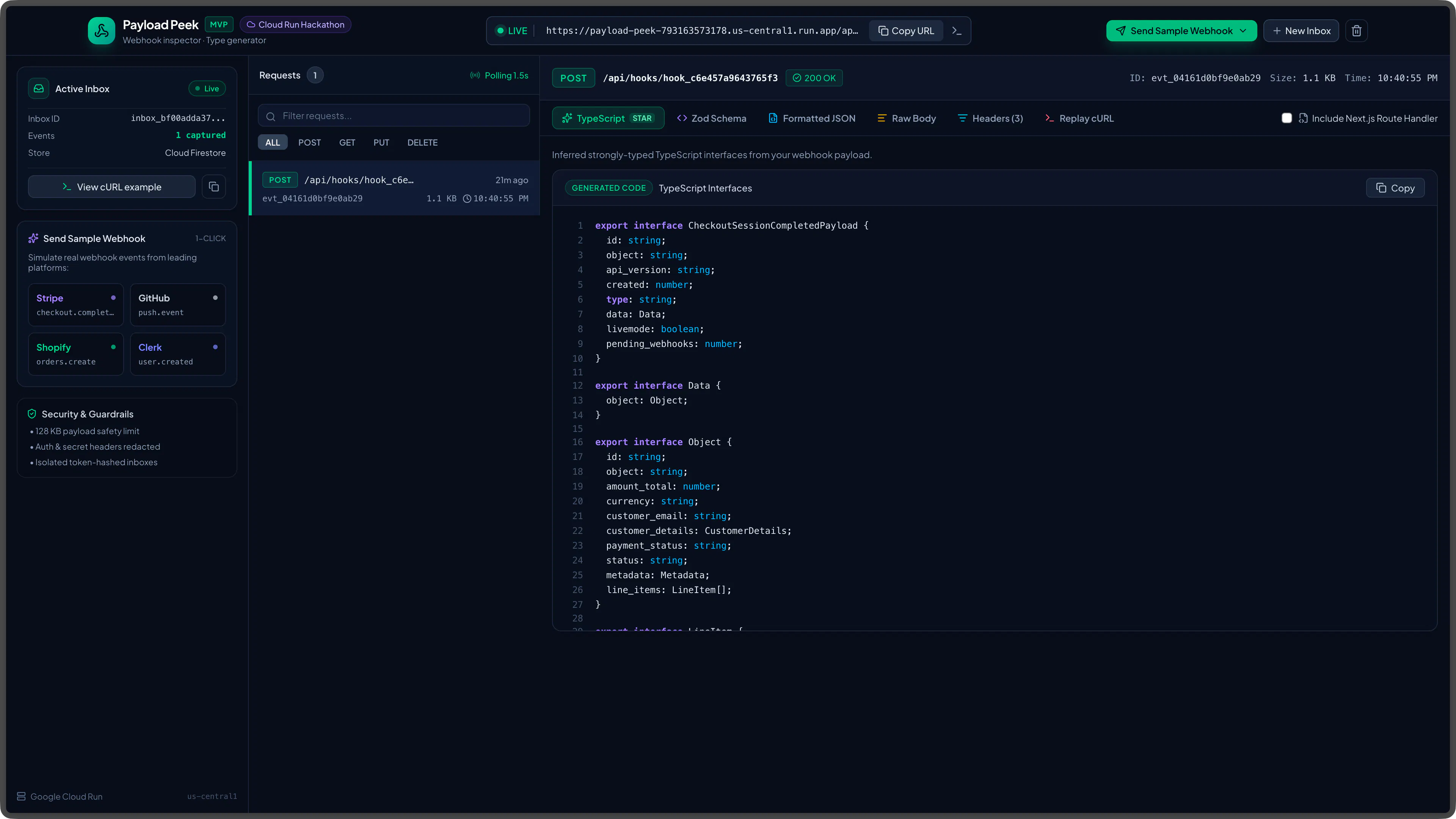Screen dimensions: 1456x819
Task: Create a New Inbox
Action: 1301,30
